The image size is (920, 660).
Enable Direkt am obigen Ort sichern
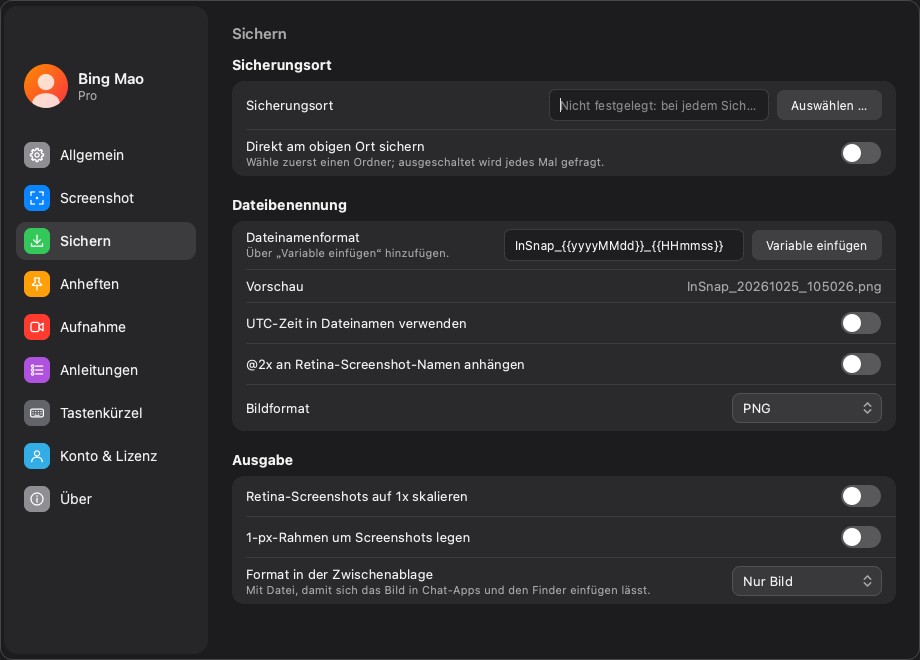click(x=861, y=153)
